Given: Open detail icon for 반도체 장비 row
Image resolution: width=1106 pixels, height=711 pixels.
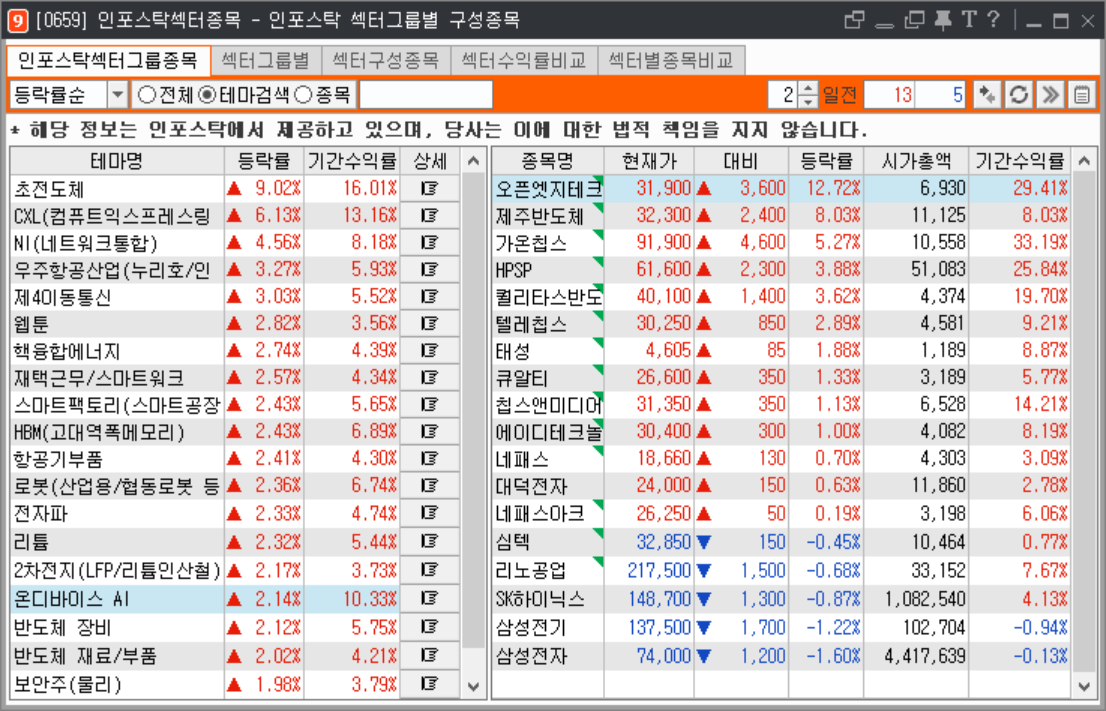Looking at the screenshot, I should pyautogui.click(x=429, y=627).
